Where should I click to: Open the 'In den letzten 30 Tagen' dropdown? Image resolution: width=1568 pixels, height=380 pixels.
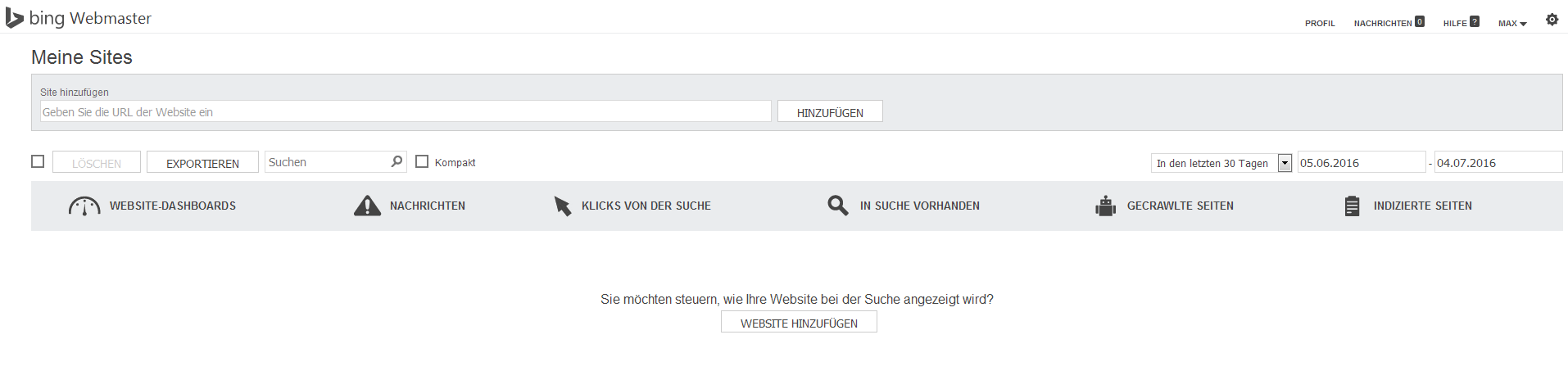(x=1221, y=163)
